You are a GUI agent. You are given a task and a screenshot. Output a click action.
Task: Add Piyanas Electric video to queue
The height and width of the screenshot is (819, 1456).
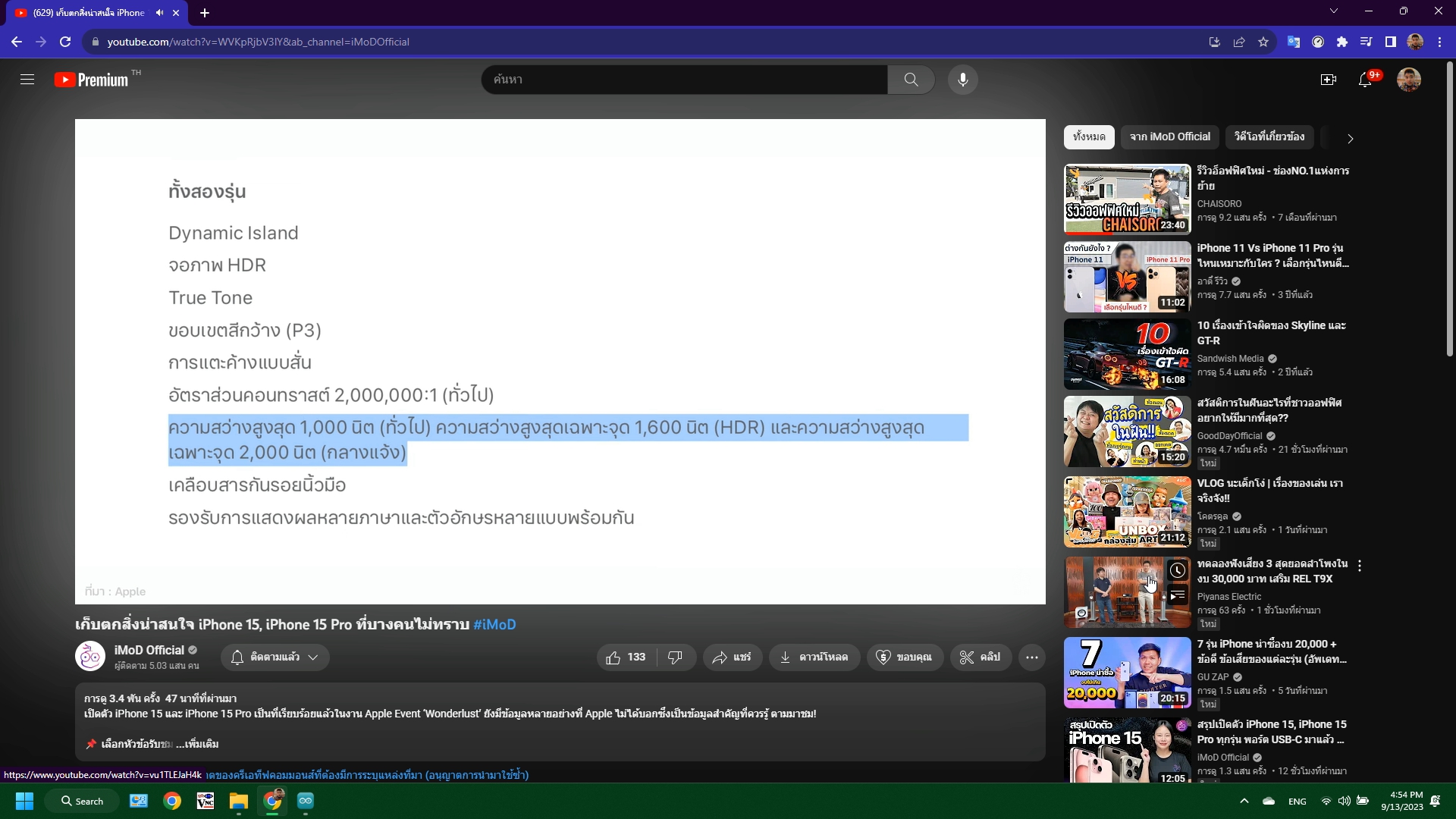1177,596
